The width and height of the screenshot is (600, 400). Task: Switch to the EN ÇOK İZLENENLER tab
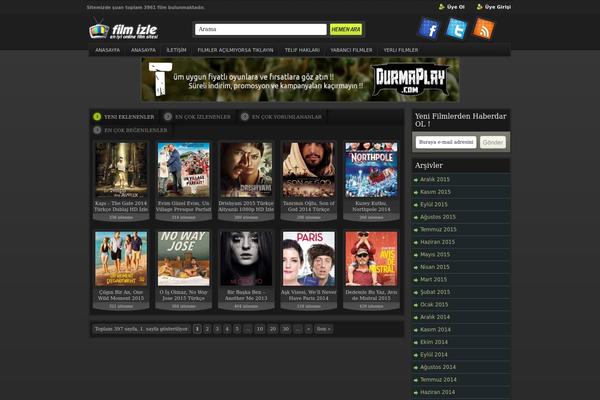coord(198,117)
